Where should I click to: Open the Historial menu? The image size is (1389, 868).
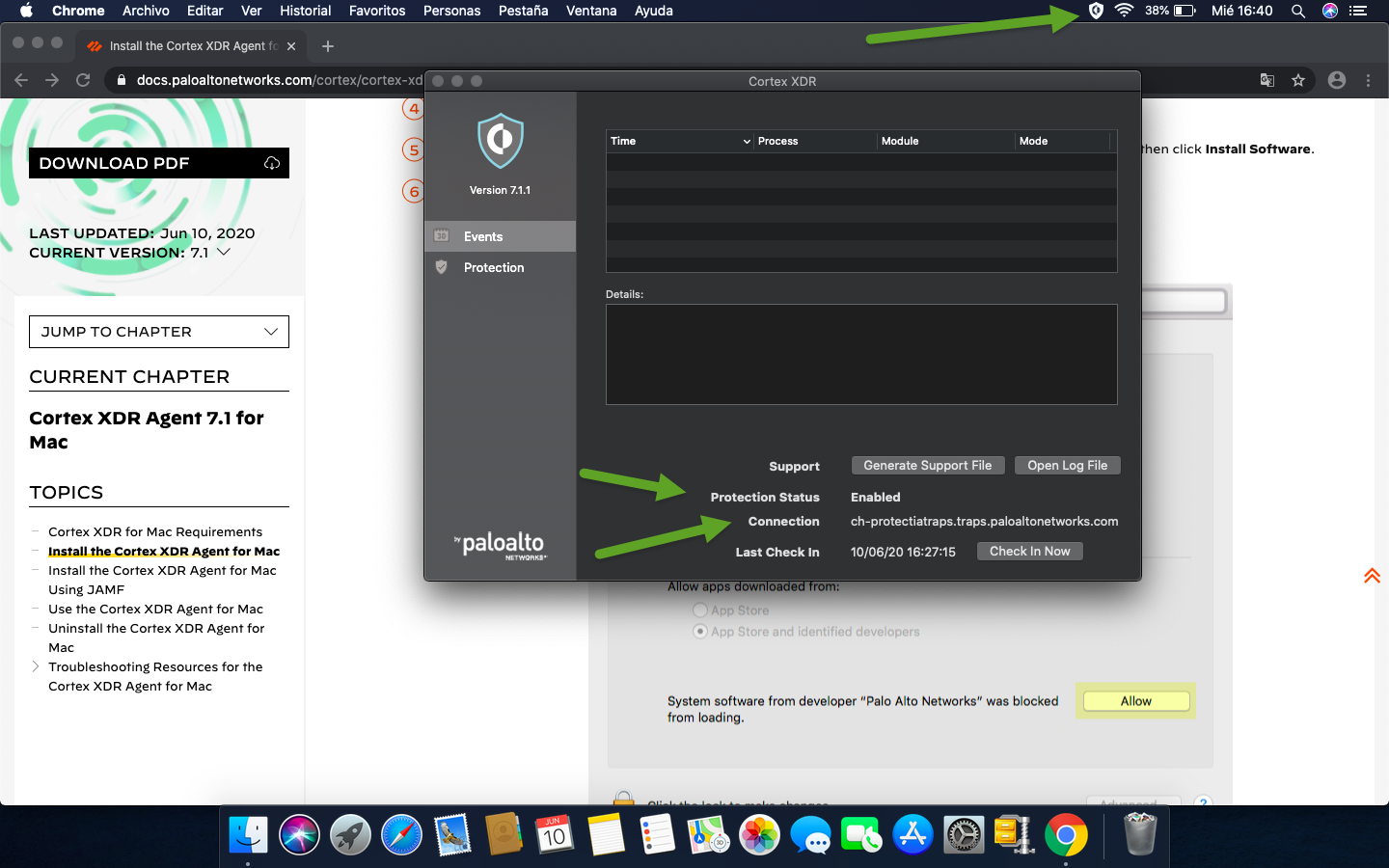tap(305, 11)
